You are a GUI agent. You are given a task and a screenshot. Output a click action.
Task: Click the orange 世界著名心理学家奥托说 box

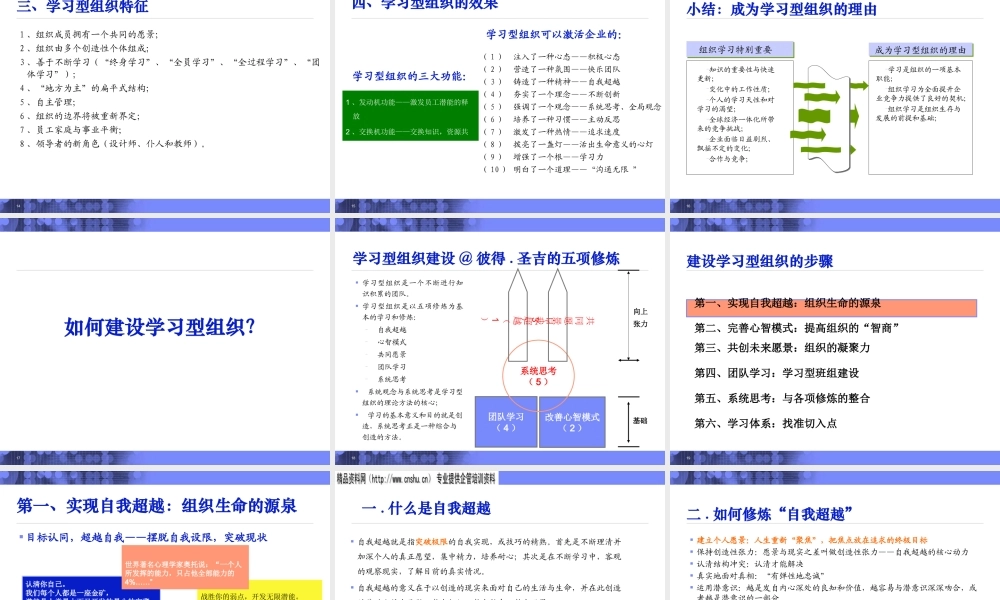(185, 567)
